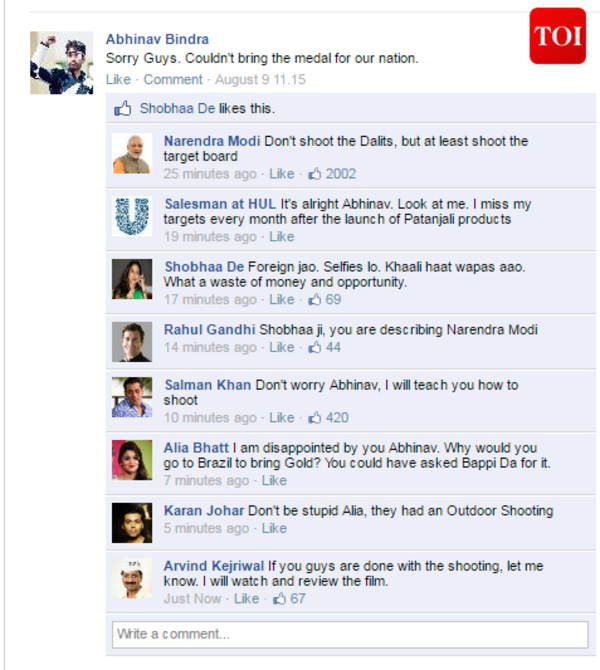Screen dimensions: 600x670
Task: Click the 67 likes thumbs-up icon
Action: tap(279, 599)
